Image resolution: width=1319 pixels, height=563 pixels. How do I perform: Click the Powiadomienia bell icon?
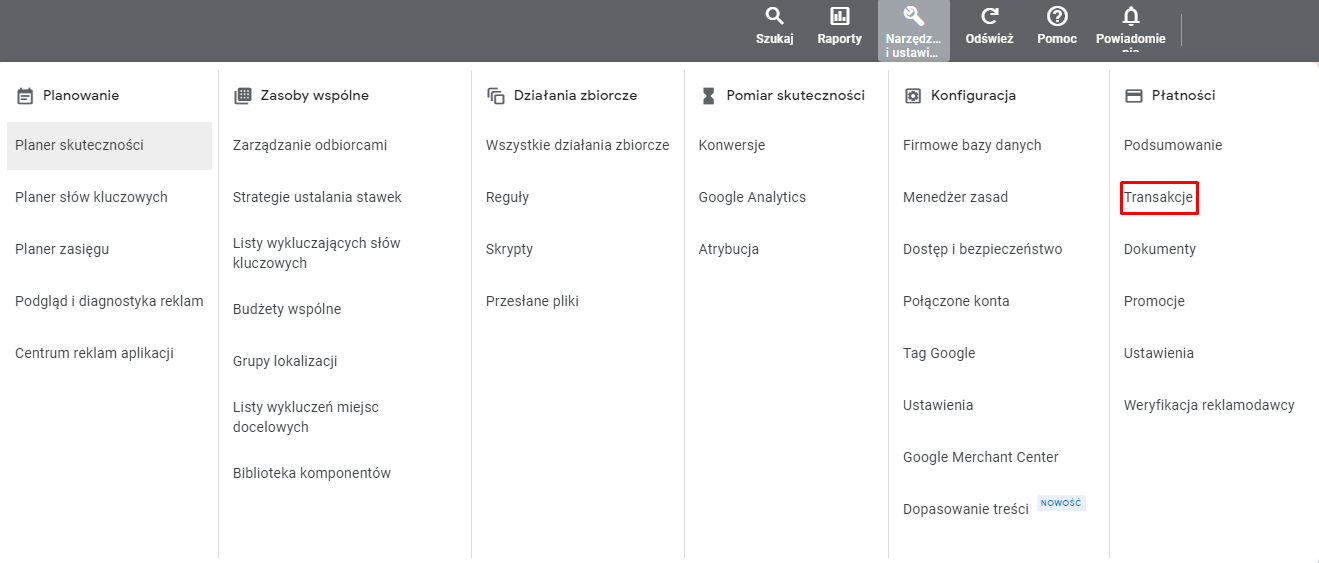point(1131,16)
